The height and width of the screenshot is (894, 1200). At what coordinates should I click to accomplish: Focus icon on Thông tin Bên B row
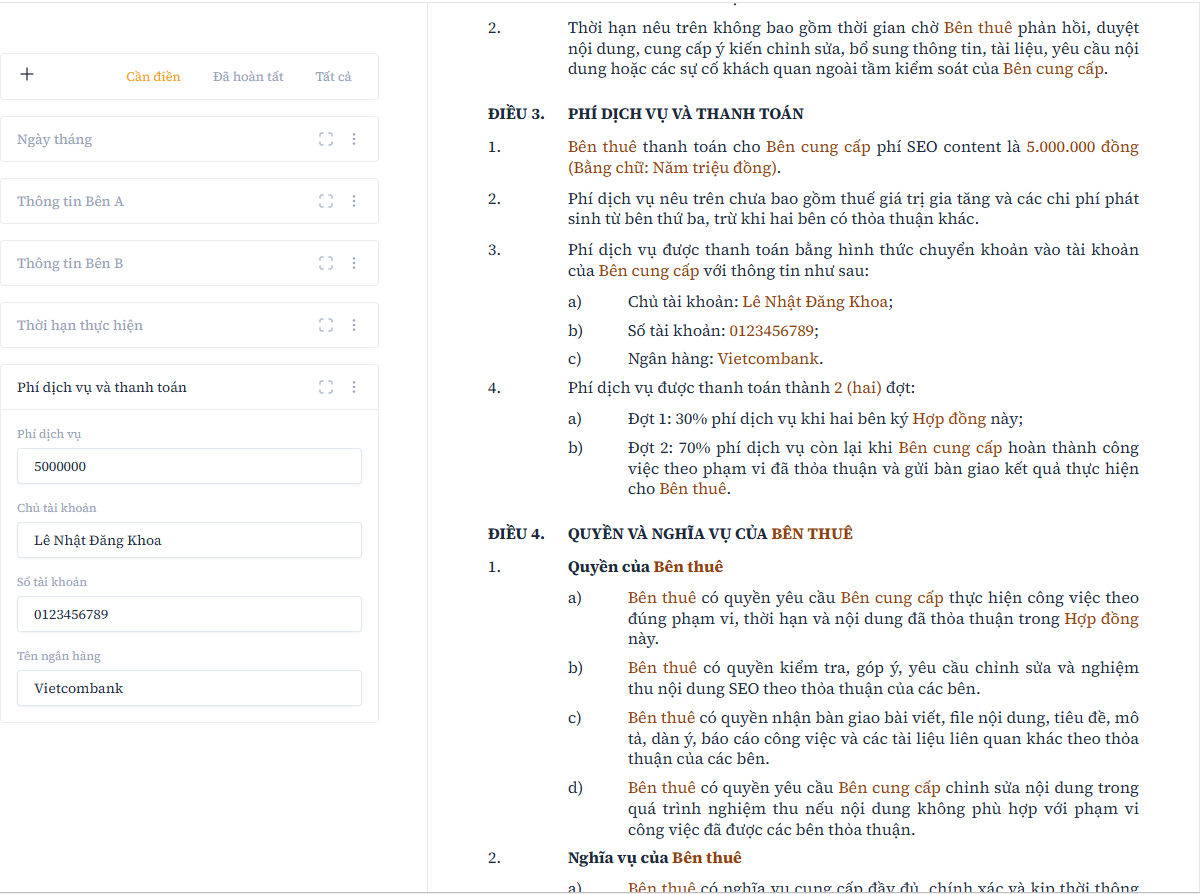(326, 263)
